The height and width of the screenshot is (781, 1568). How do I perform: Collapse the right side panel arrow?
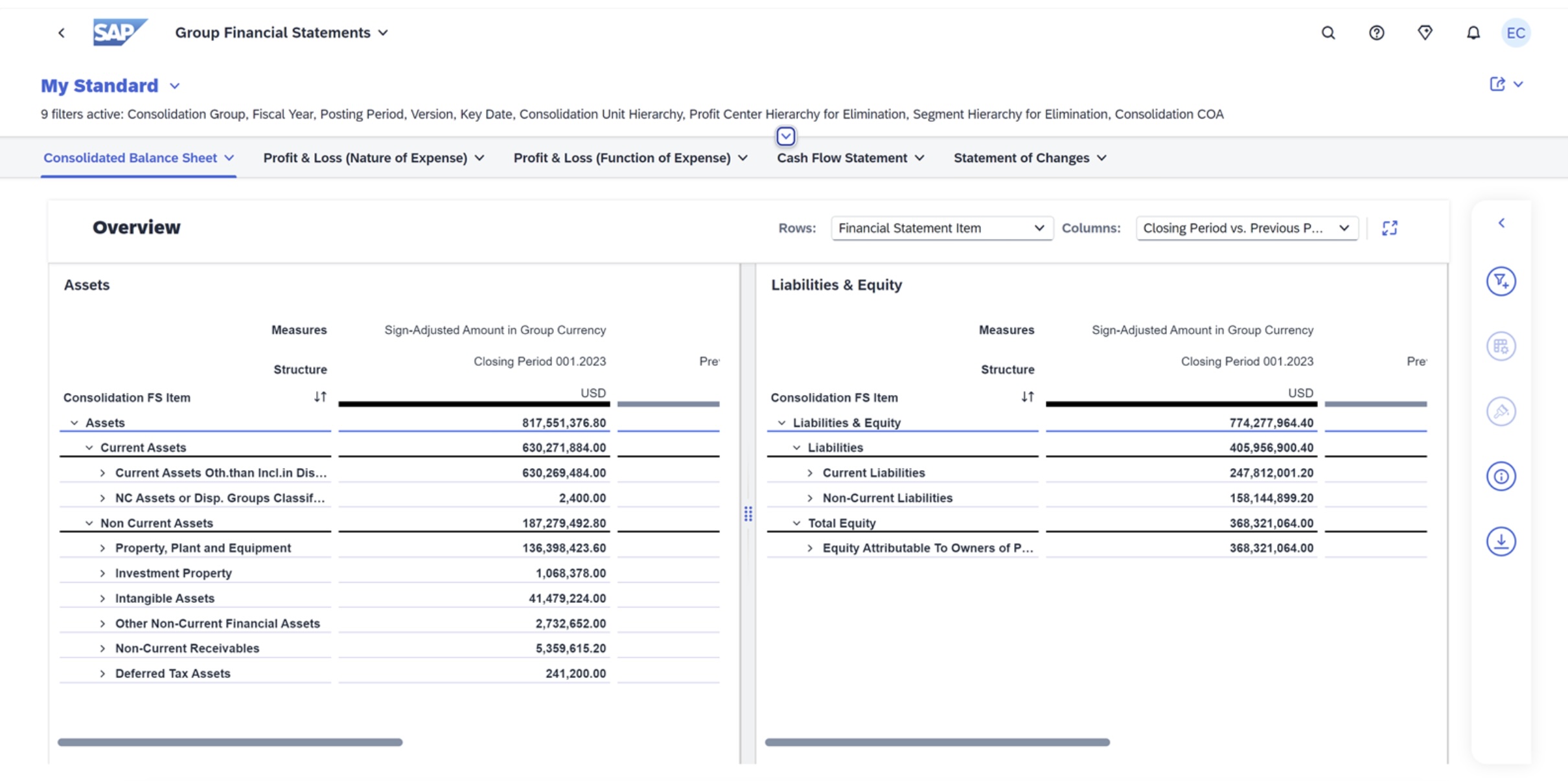pos(1501,223)
